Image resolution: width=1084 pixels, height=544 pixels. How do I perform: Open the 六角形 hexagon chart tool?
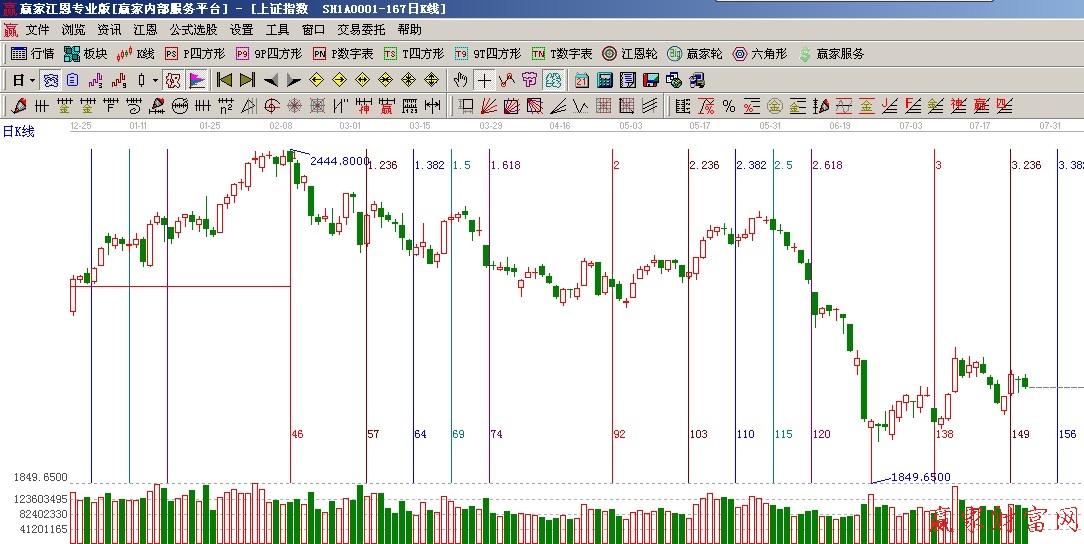pos(760,54)
